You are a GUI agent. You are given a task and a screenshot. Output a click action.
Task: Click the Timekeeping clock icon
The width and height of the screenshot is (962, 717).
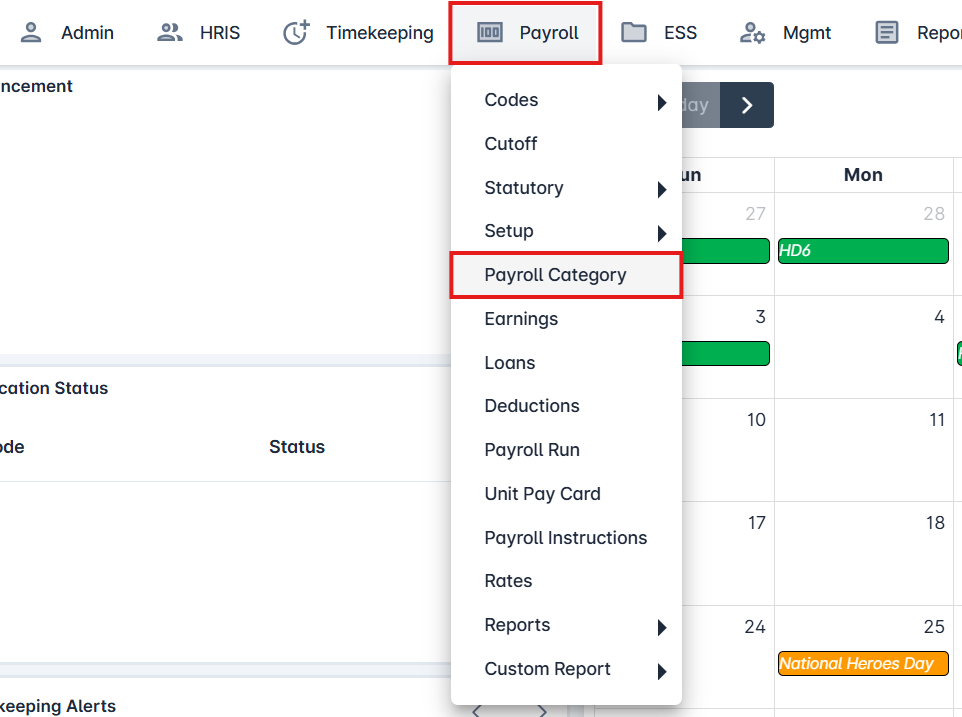click(x=296, y=33)
